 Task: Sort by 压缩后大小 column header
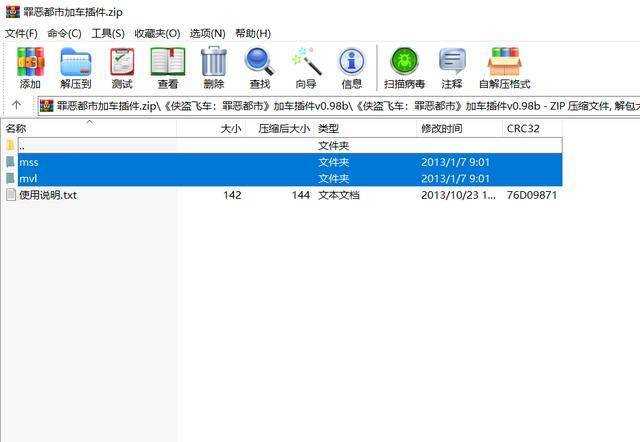[x=279, y=129]
